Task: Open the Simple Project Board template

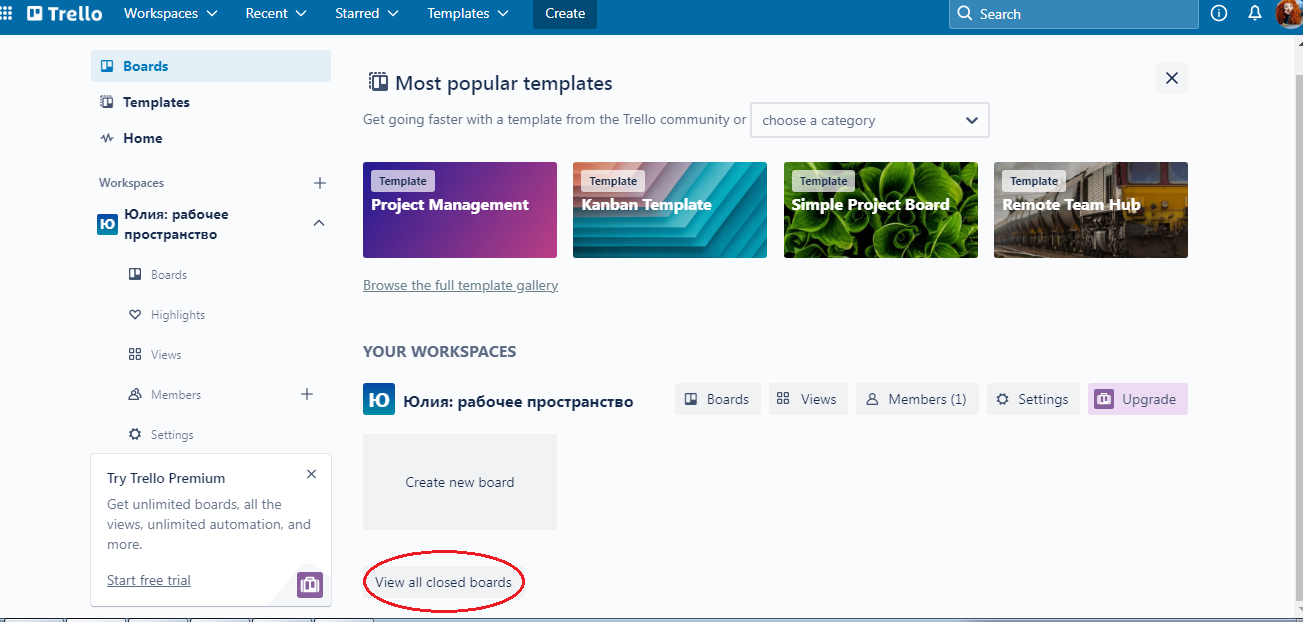Action: pos(881,210)
